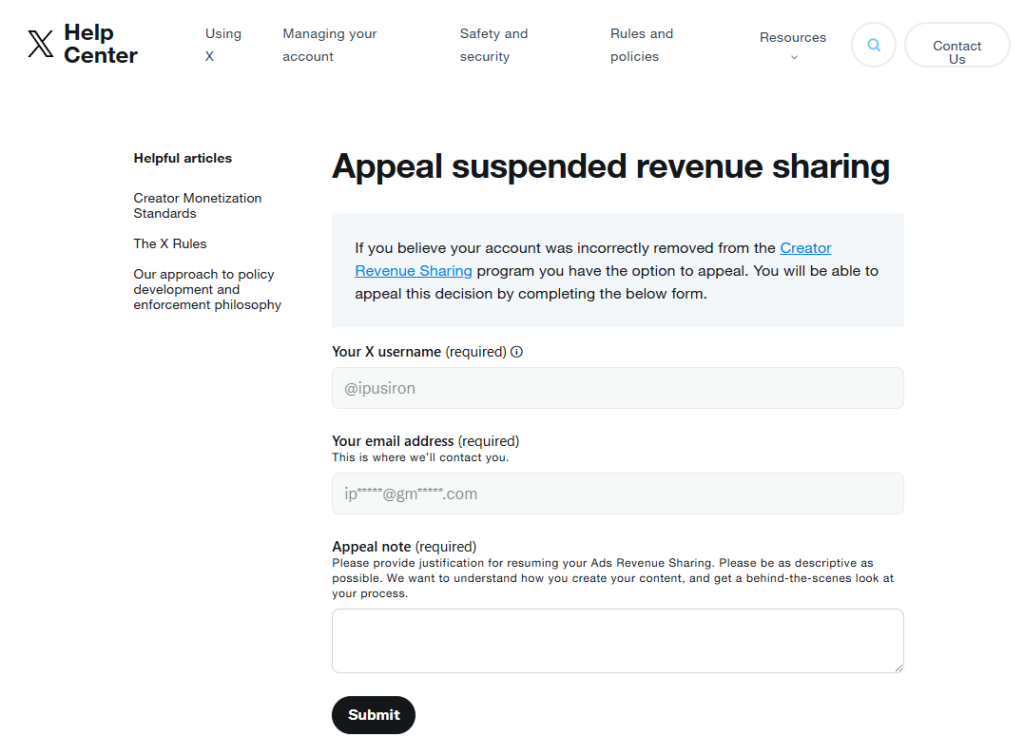Open Managing your account menu

329,45
